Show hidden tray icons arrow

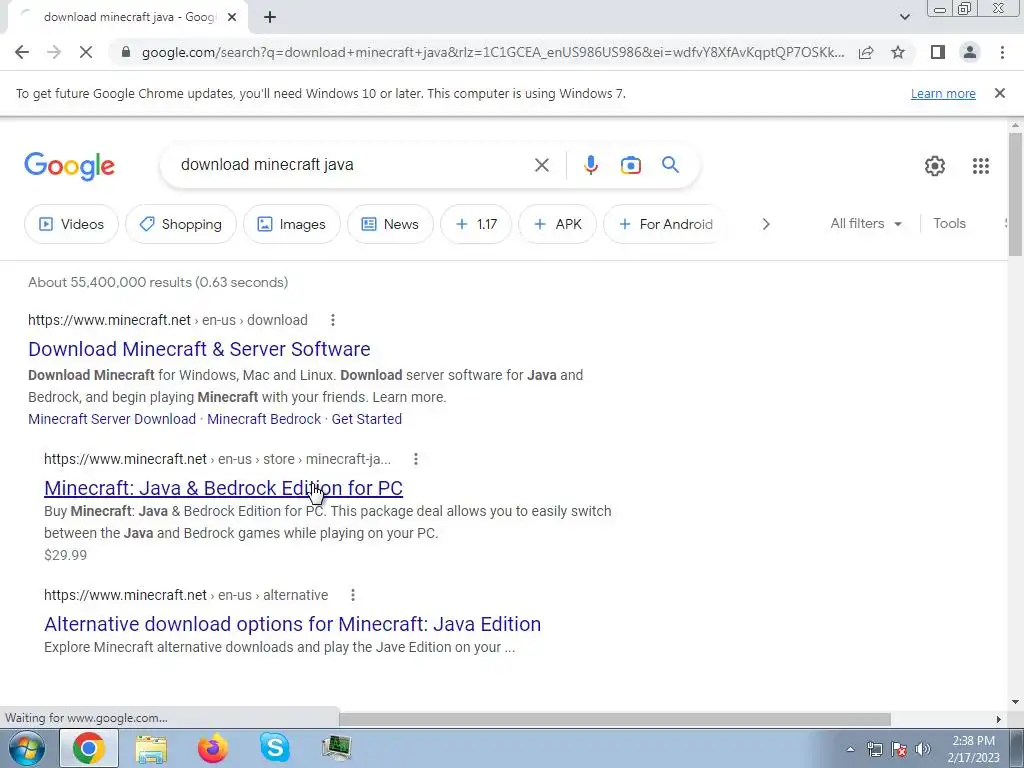point(850,749)
